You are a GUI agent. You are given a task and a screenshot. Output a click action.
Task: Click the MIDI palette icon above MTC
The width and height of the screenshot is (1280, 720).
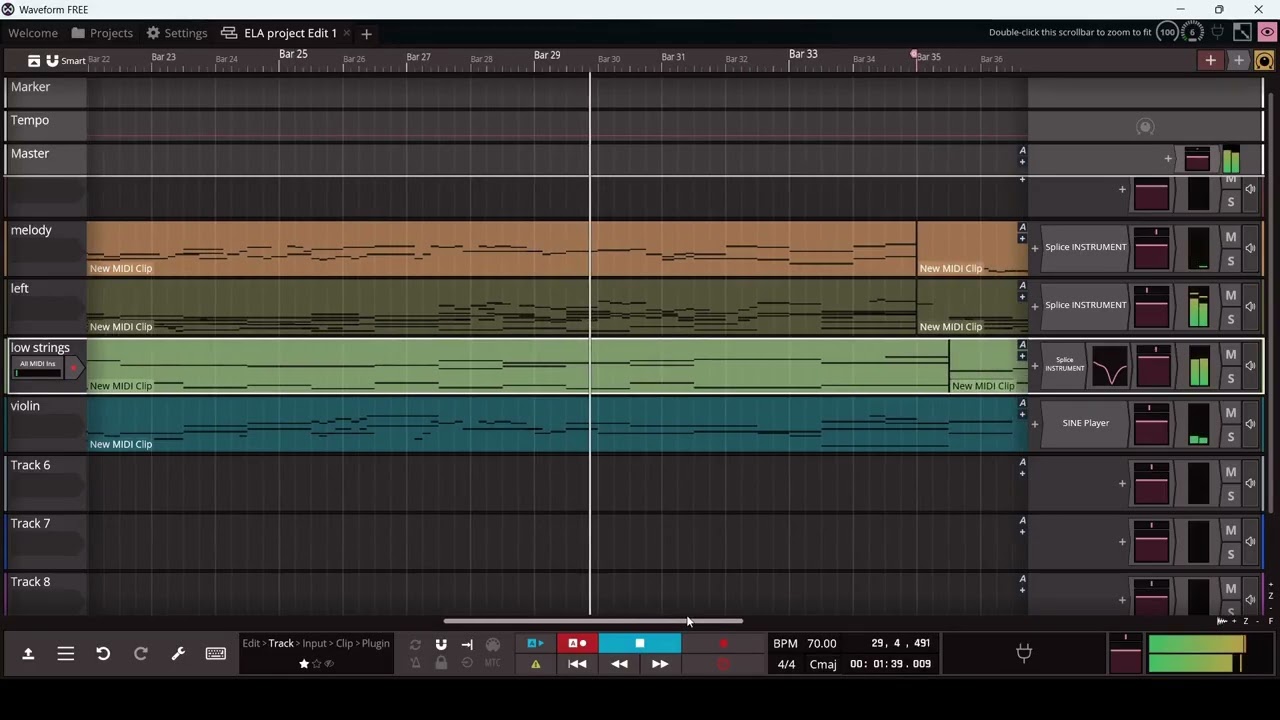[x=492, y=645]
